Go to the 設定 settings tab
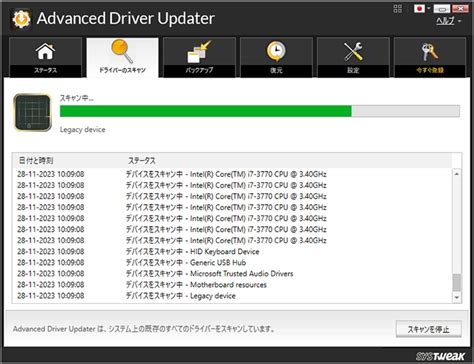 [353, 57]
